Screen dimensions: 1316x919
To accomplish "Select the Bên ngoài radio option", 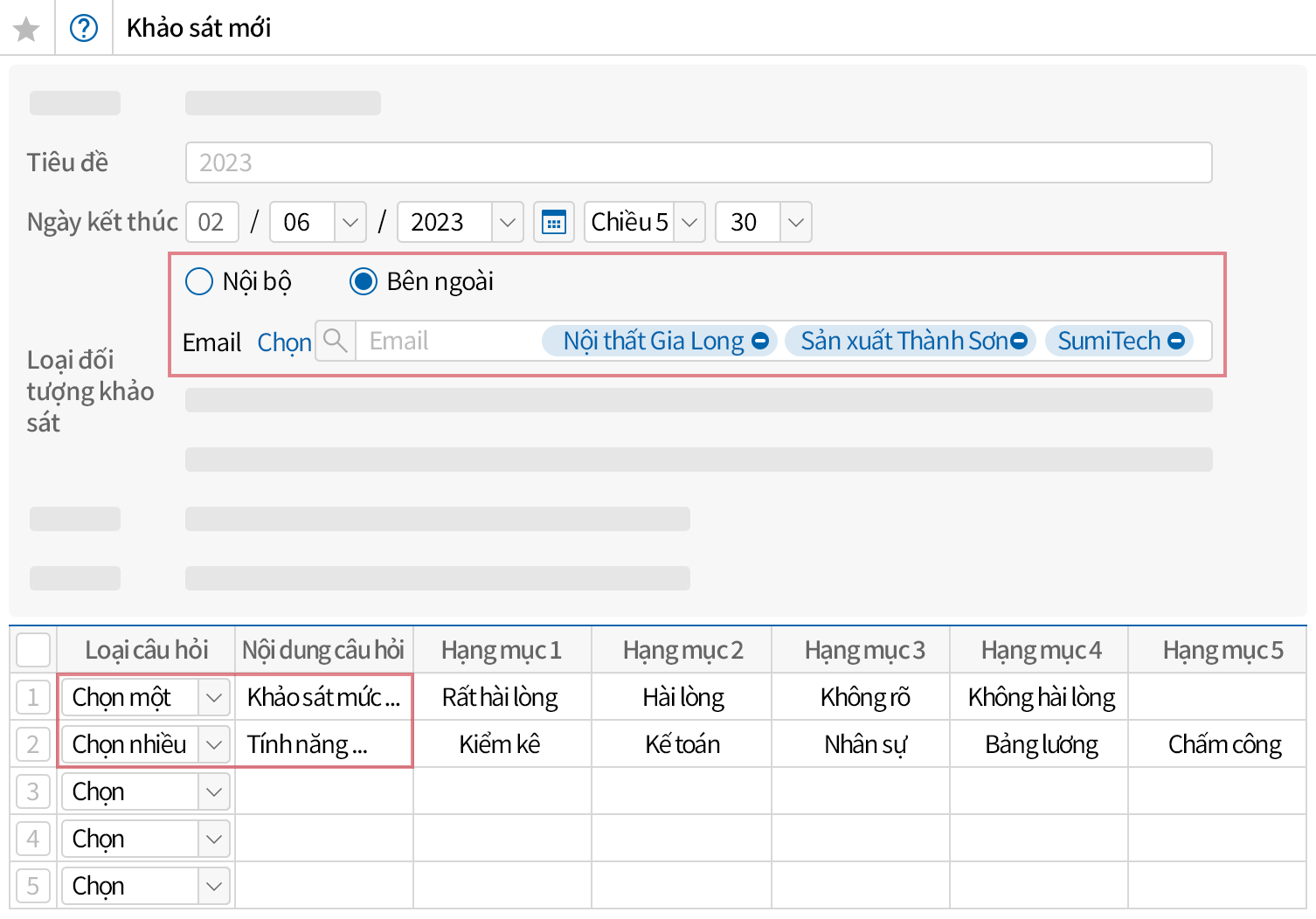I will (364, 281).
